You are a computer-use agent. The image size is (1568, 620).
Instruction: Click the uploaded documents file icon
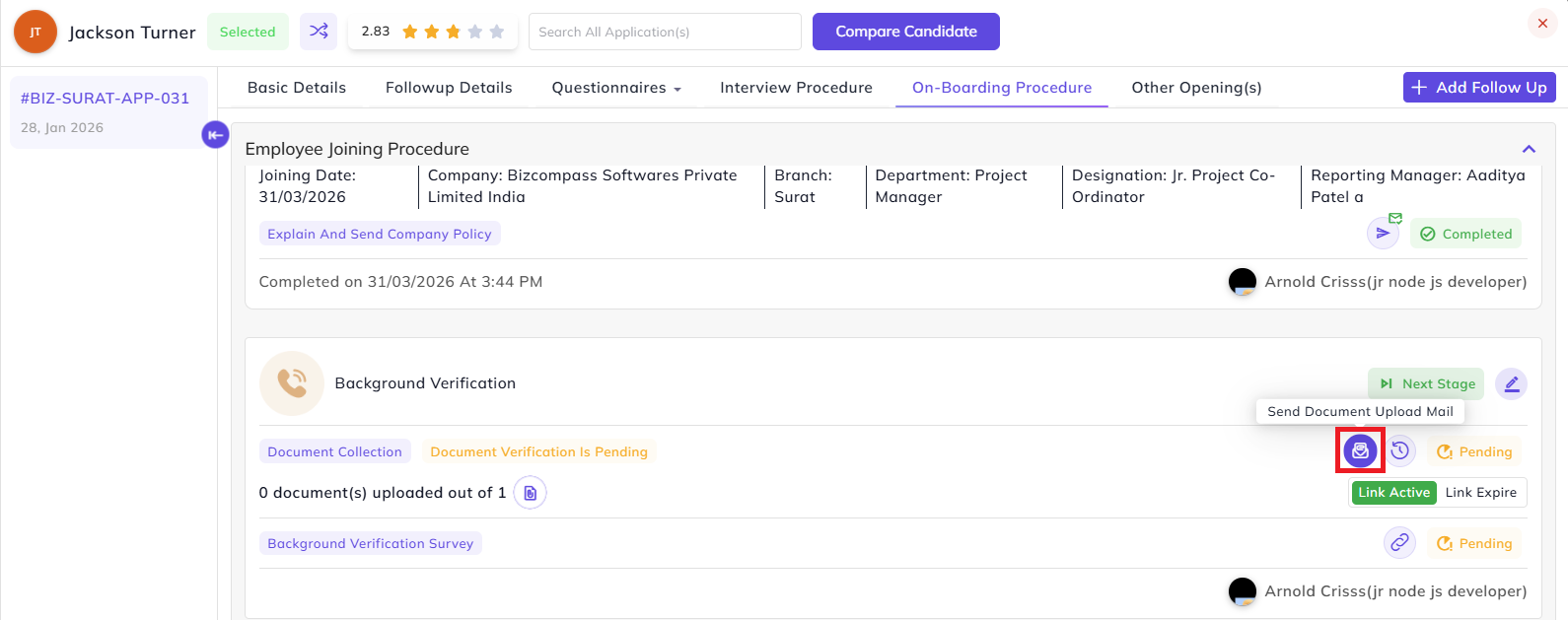[x=531, y=493]
